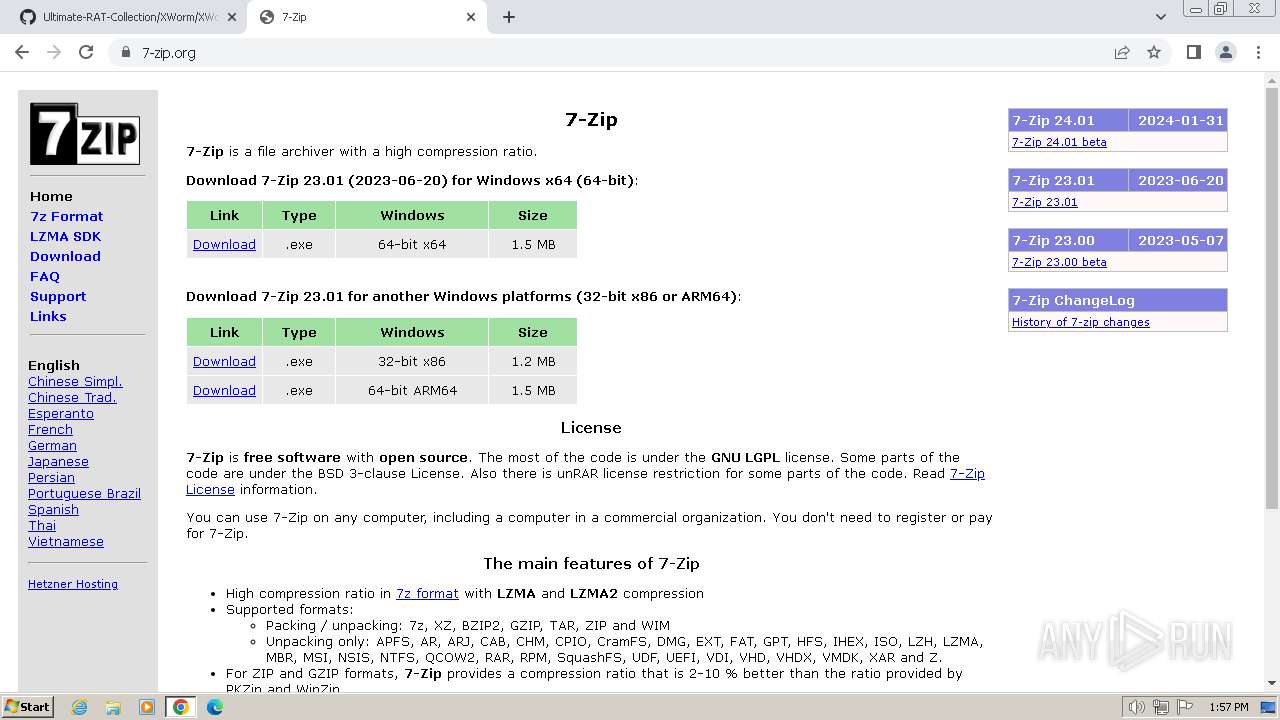Image resolution: width=1280 pixels, height=720 pixels.
Task: Click the 7-Zip ChangeLog header
Action: (x=1118, y=300)
